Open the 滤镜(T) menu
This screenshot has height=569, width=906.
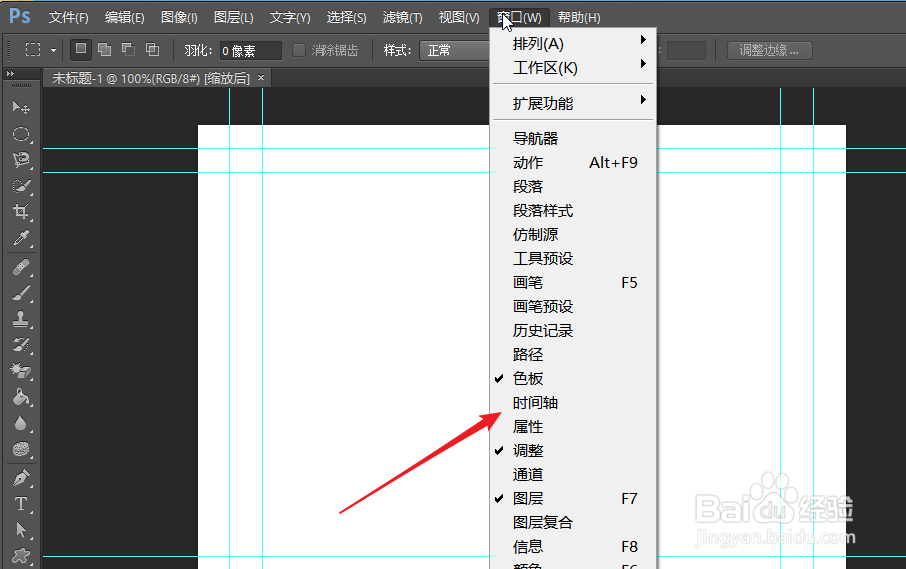tap(402, 17)
